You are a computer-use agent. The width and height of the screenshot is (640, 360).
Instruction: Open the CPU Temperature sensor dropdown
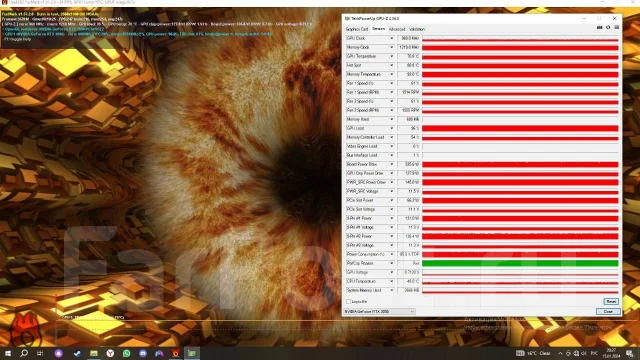[x=391, y=281]
